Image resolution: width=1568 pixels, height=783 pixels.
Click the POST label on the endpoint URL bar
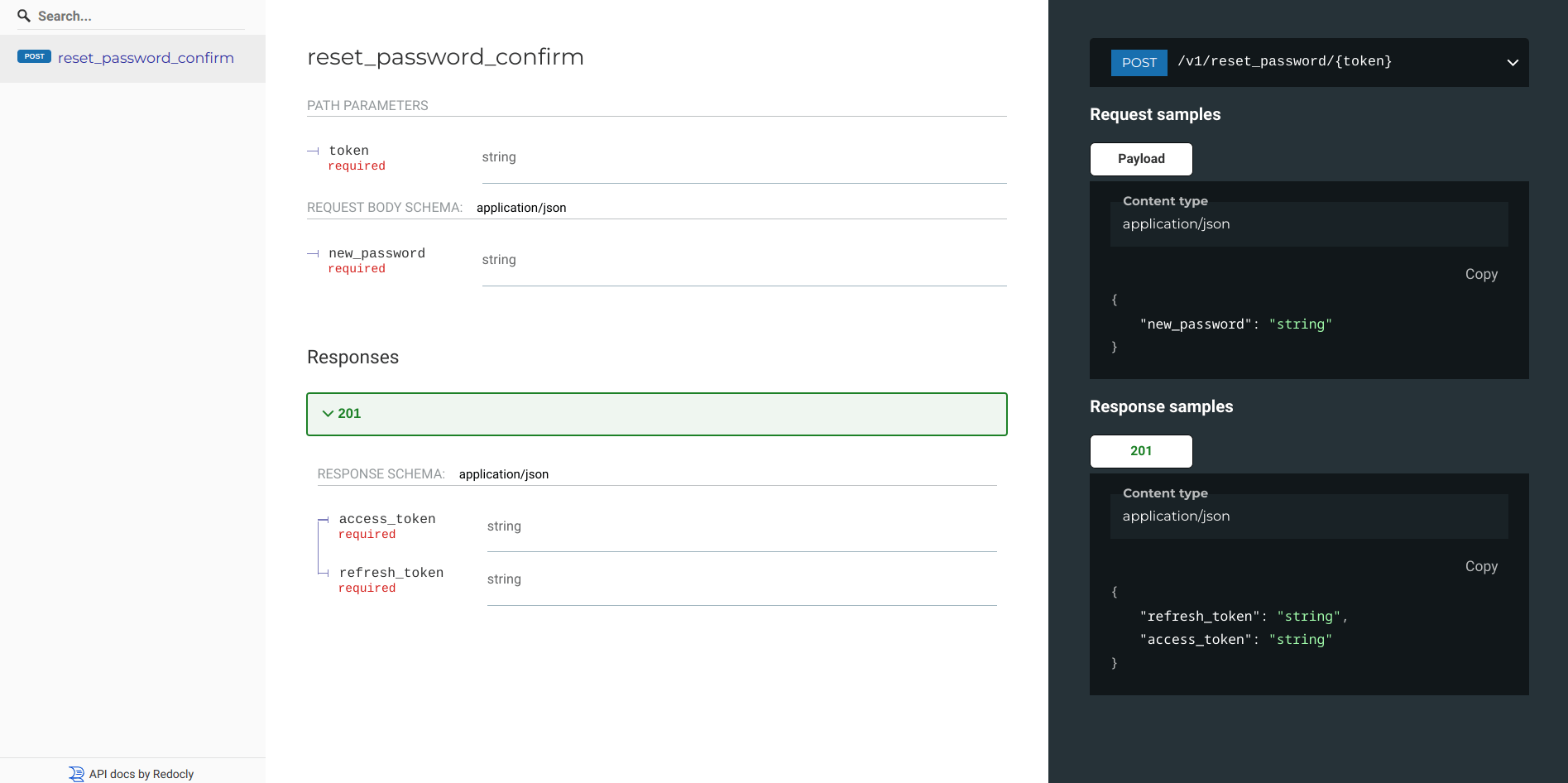tap(1139, 62)
